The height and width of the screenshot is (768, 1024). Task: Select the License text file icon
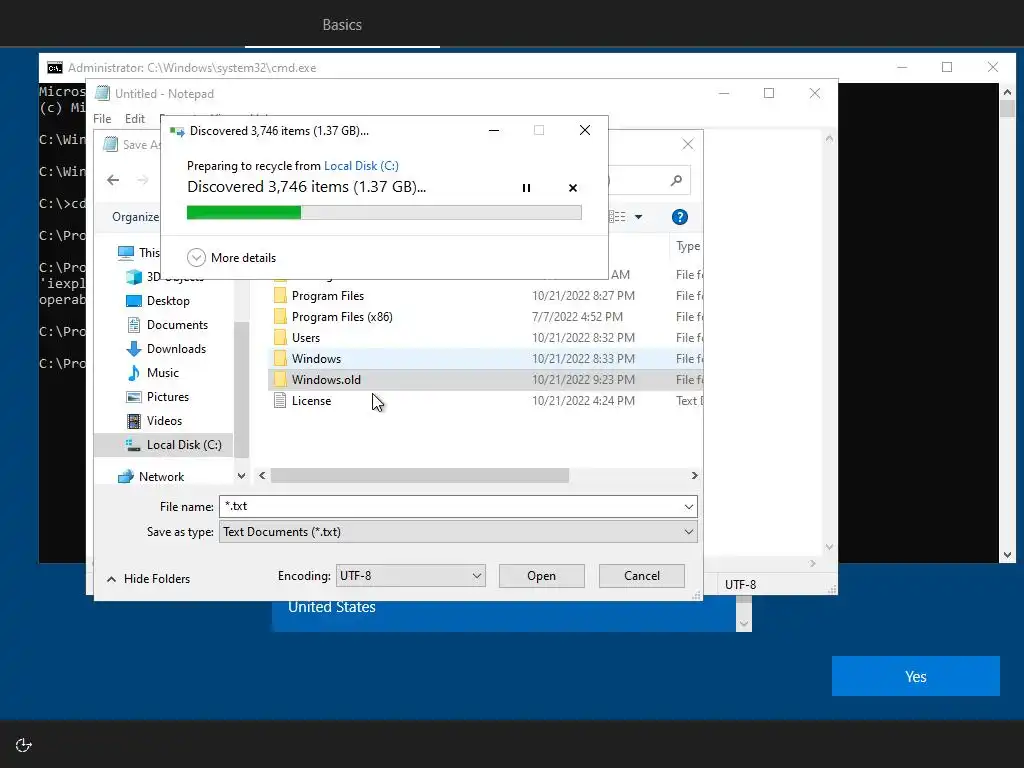coord(280,401)
